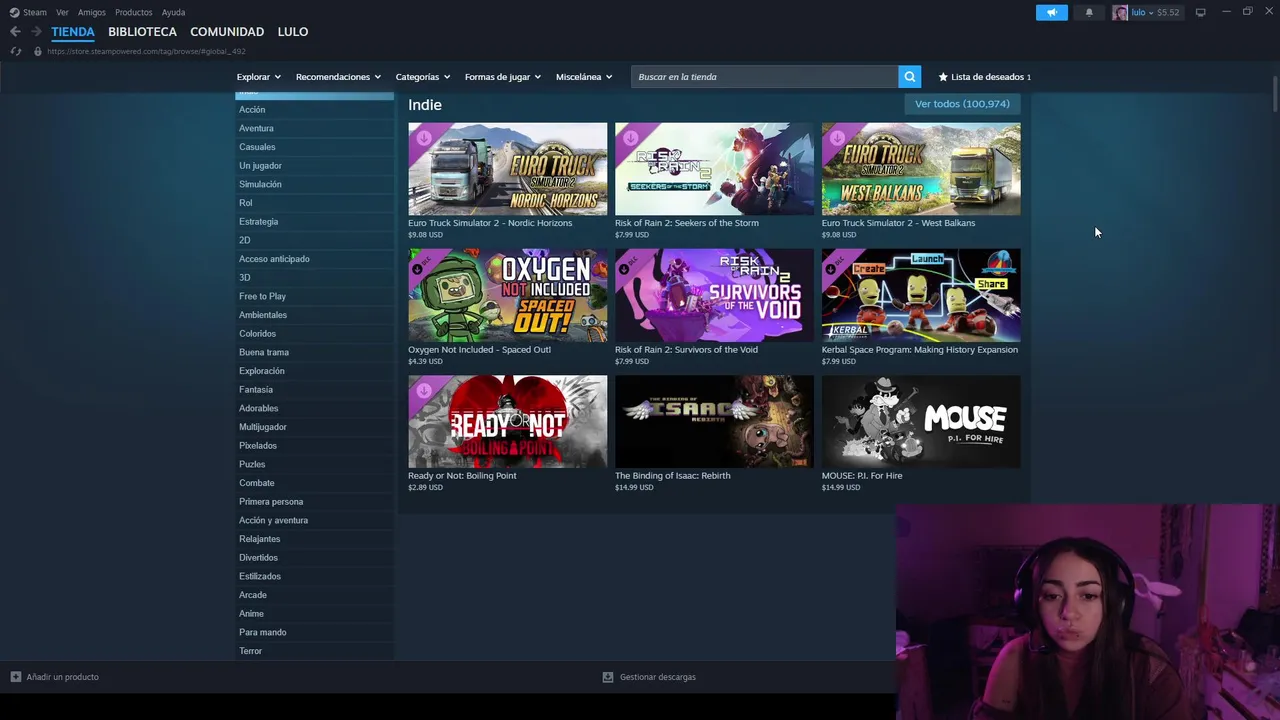Screen dimensions: 1280x720
Task: Click DLC badge on West Balkans thumbnail
Action: (x=838, y=137)
